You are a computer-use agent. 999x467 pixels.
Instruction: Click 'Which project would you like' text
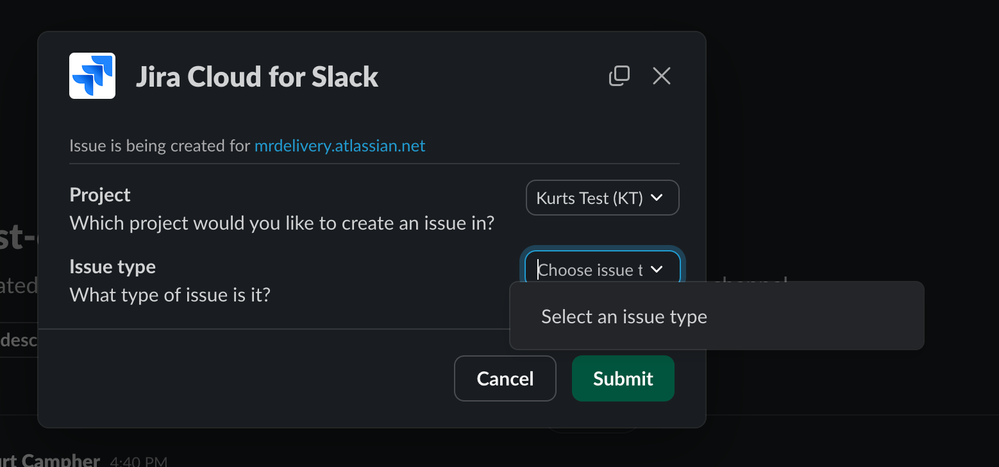pyautogui.click(x=282, y=224)
